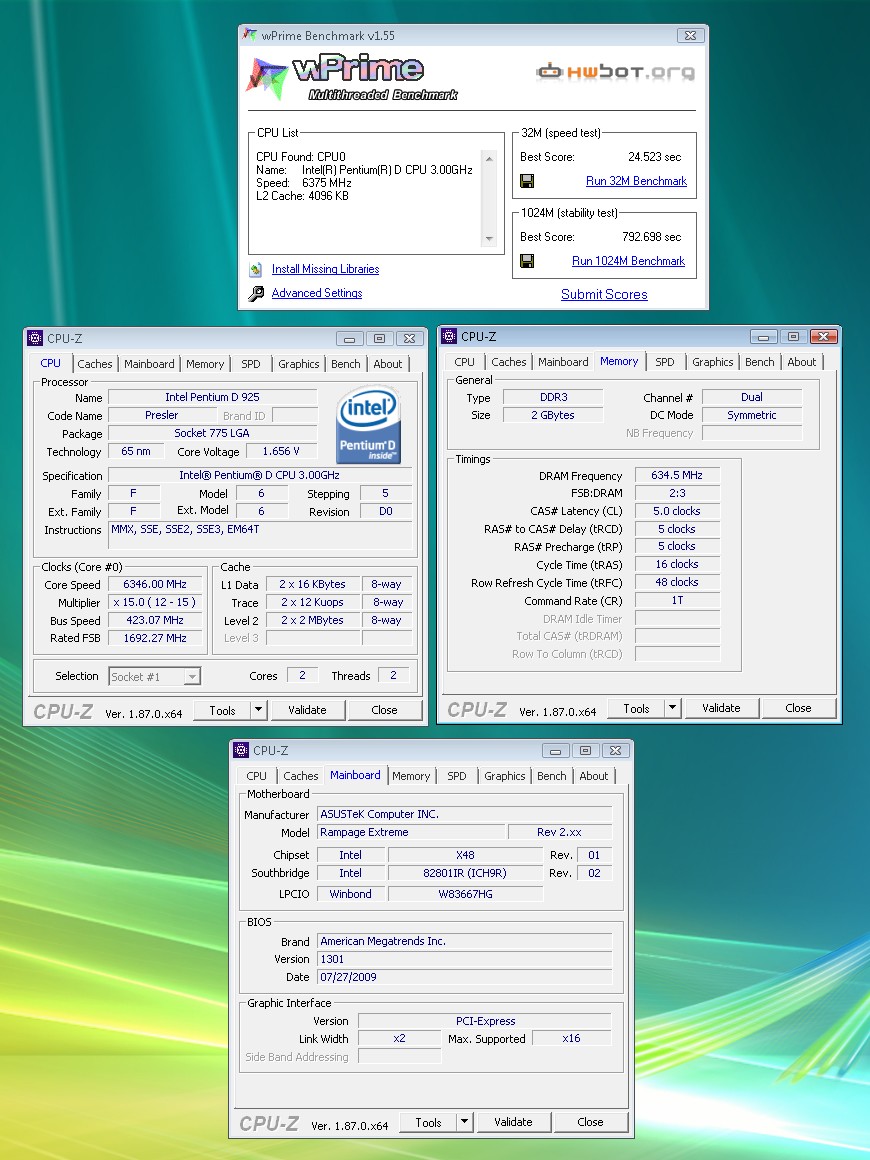
Task: Open Install Missing Libraries link
Action: click(x=326, y=269)
